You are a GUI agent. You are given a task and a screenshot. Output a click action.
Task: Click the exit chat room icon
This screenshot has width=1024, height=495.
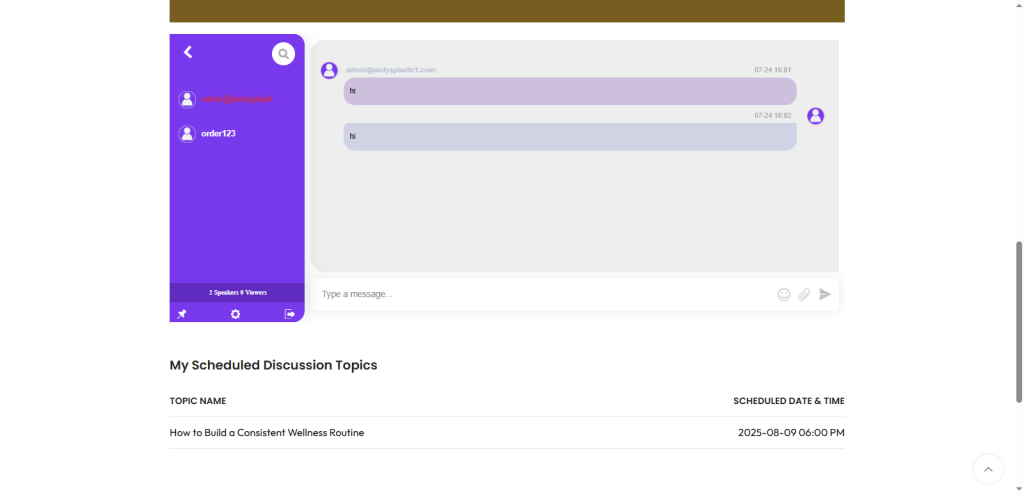pyautogui.click(x=290, y=314)
